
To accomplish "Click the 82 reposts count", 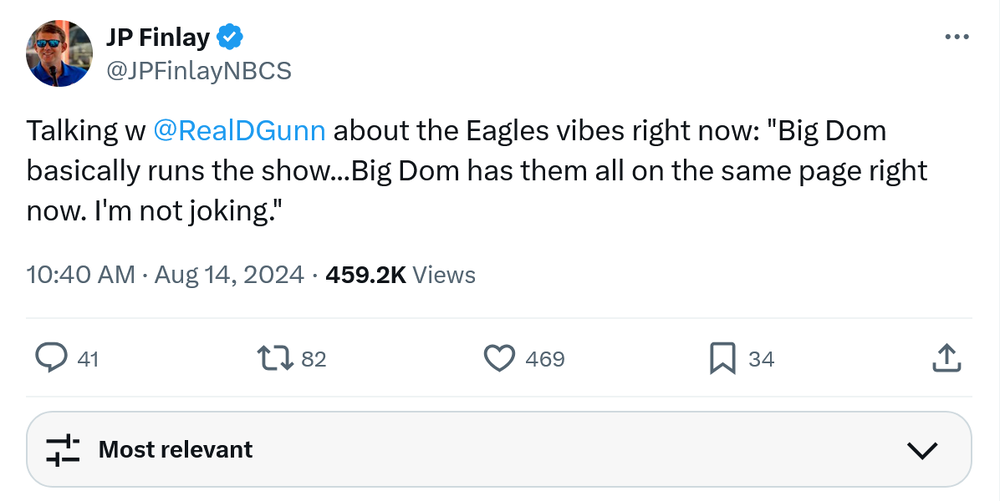I will click(x=314, y=359).
